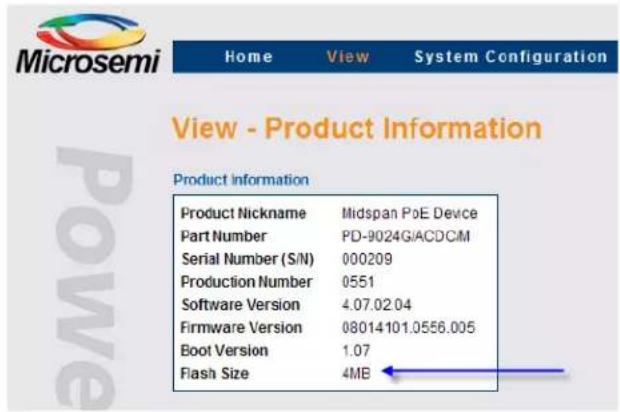Select the 'Part Number' label
The width and height of the screenshot is (620, 412).
pyautogui.click(x=223, y=236)
